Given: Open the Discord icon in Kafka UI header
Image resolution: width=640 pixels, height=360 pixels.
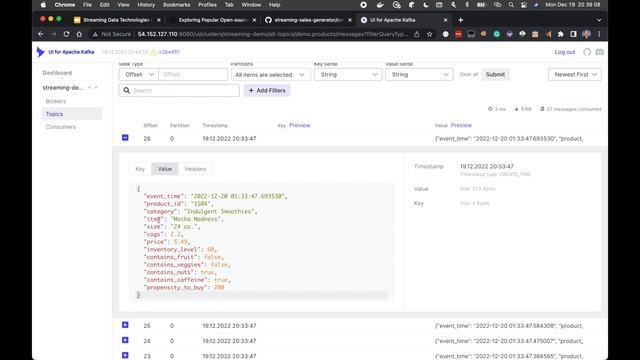Looking at the screenshot, I should point(600,52).
